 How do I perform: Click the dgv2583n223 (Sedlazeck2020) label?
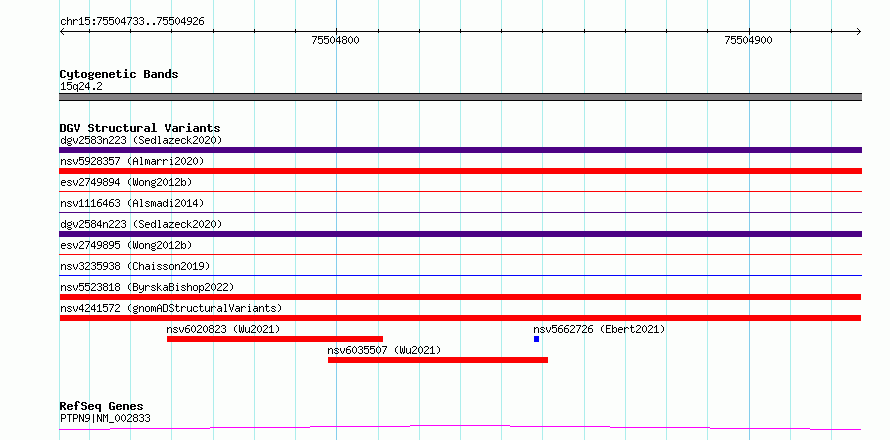pos(141,140)
